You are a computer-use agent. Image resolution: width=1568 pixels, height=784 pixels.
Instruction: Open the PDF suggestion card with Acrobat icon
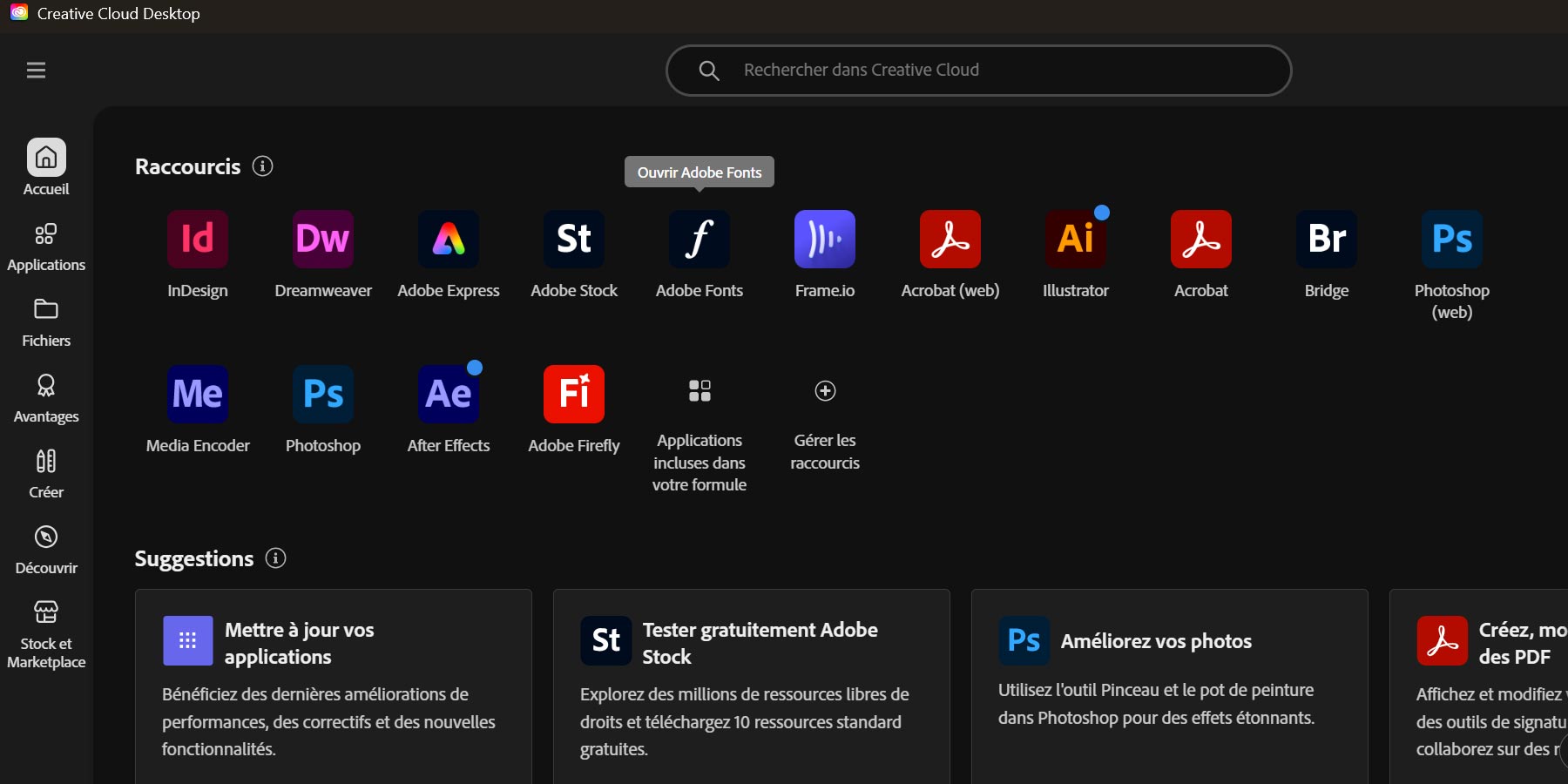pos(1479,686)
